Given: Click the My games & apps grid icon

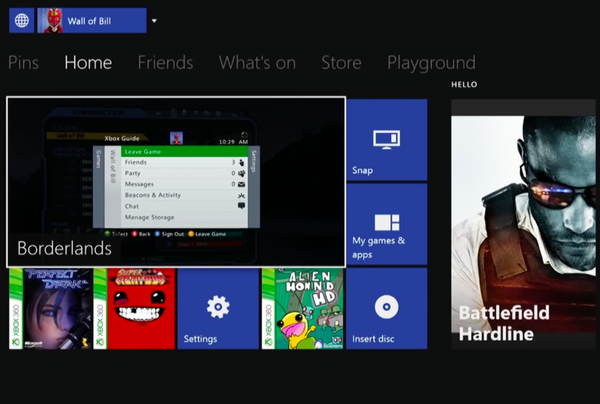Looking at the screenshot, I should pyautogui.click(x=386, y=223).
